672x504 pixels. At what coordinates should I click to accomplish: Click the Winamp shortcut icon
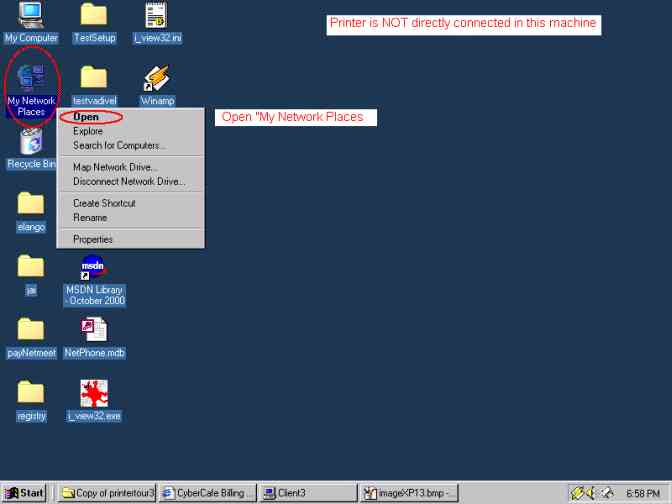pyautogui.click(x=157, y=79)
